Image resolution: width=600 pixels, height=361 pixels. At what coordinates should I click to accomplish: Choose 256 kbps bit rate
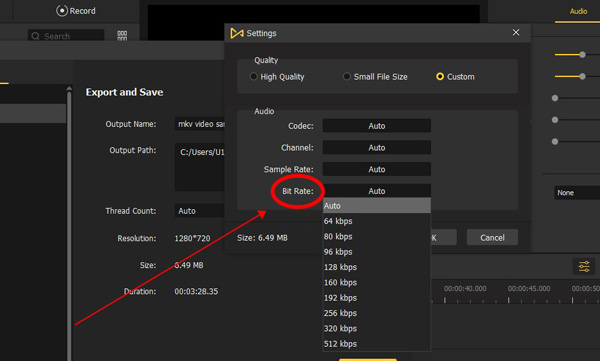[377, 313]
